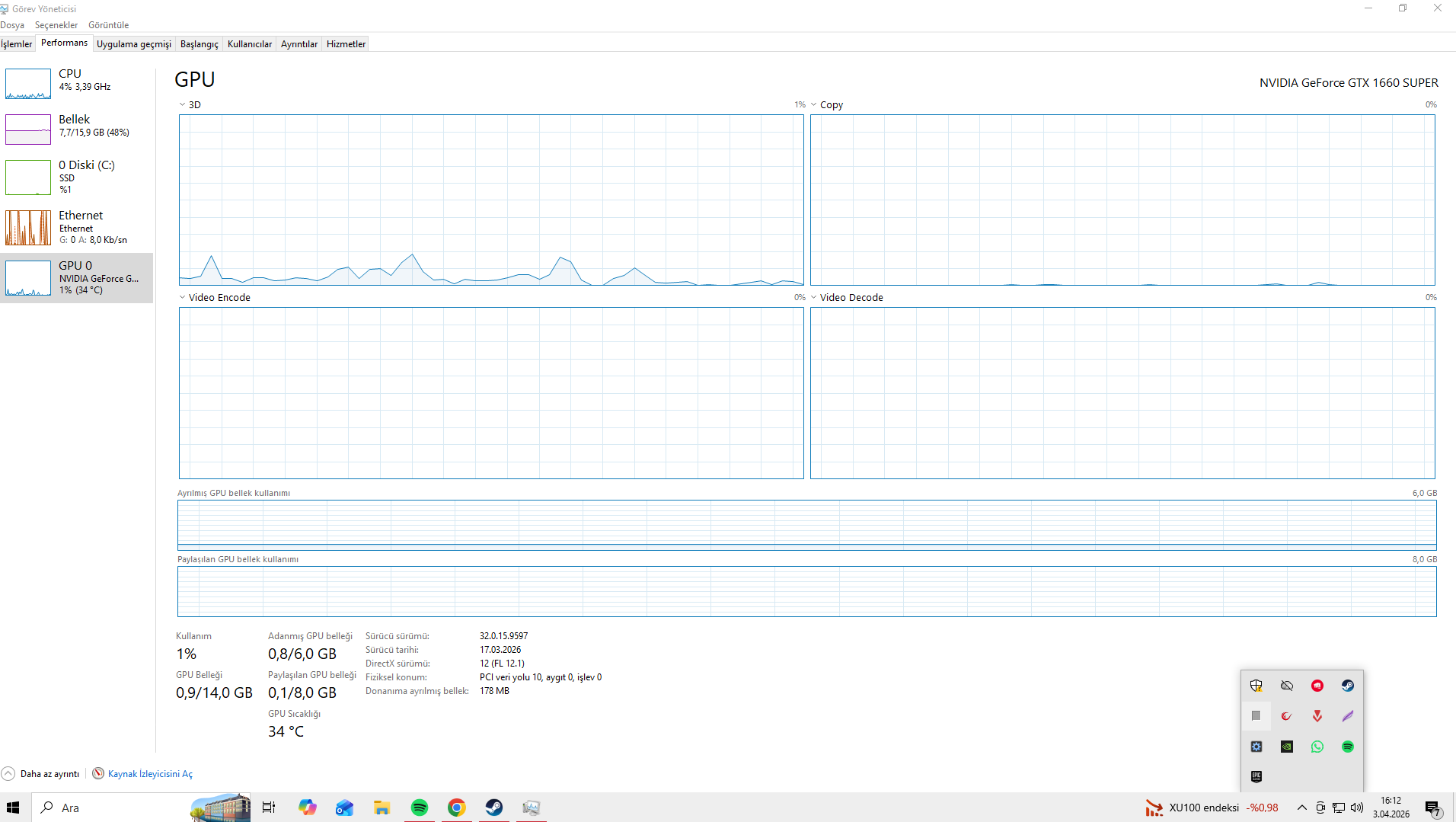Click the 3D utilization graph
The height and width of the screenshot is (822, 1456).
click(491, 200)
